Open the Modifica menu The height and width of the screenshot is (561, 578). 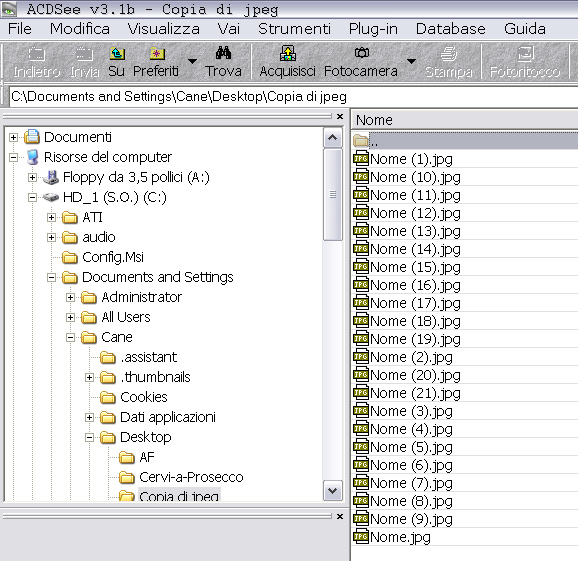pyautogui.click(x=80, y=29)
